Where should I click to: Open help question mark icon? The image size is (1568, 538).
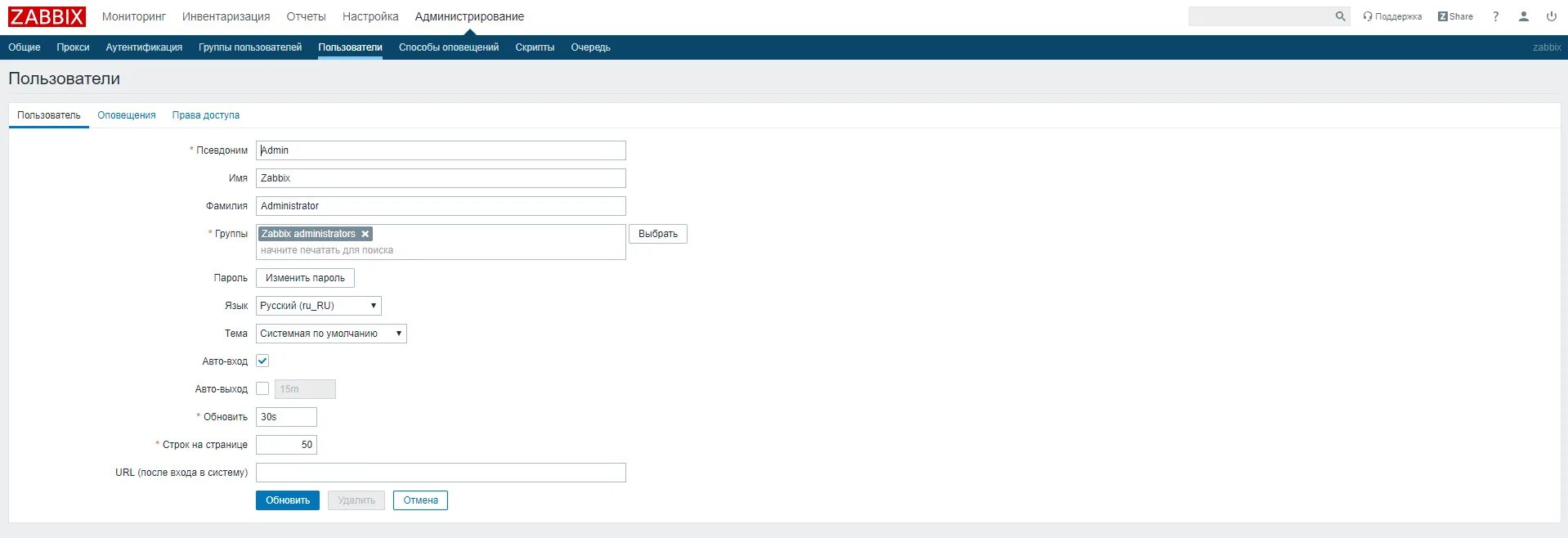1496,16
